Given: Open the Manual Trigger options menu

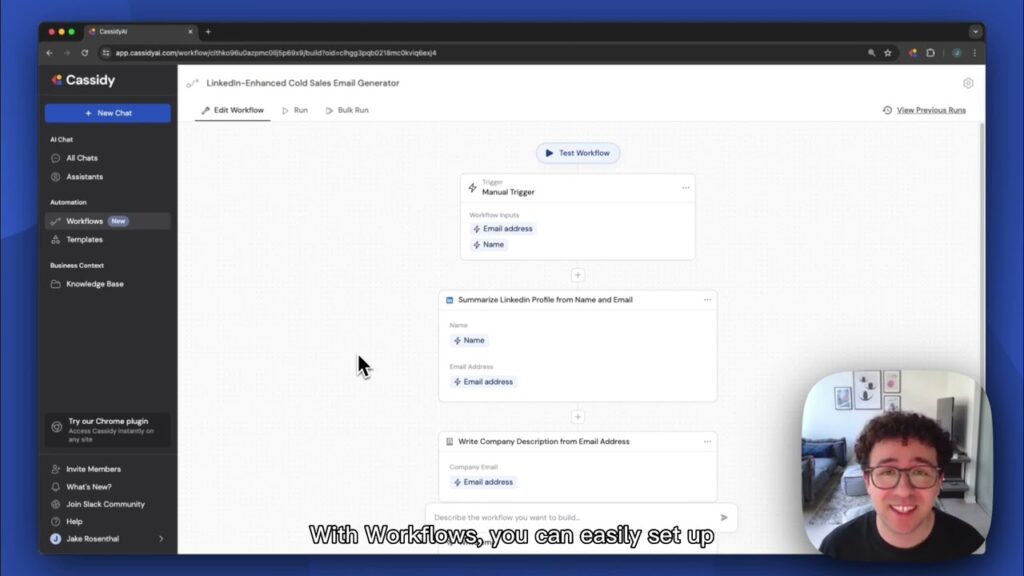Looking at the screenshot, I should (x=686, y=187).
